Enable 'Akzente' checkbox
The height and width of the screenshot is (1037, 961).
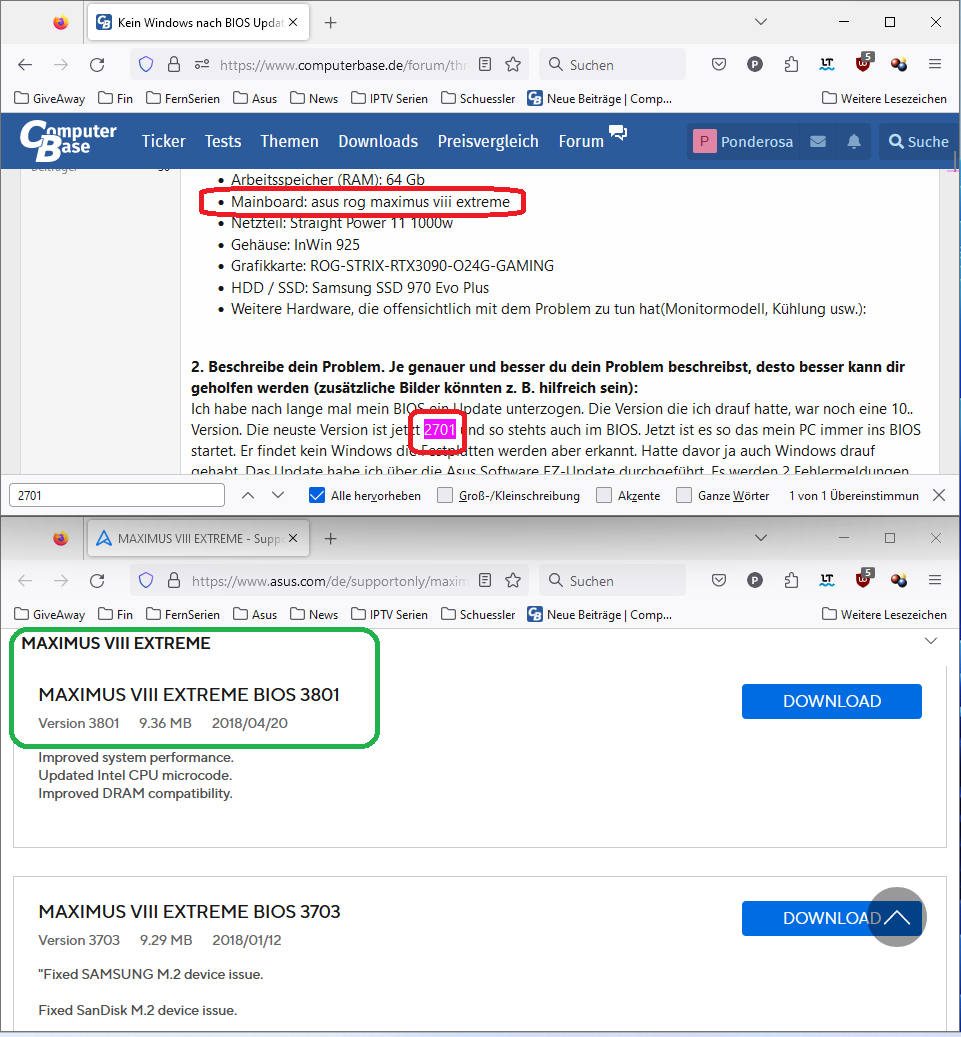604,495
